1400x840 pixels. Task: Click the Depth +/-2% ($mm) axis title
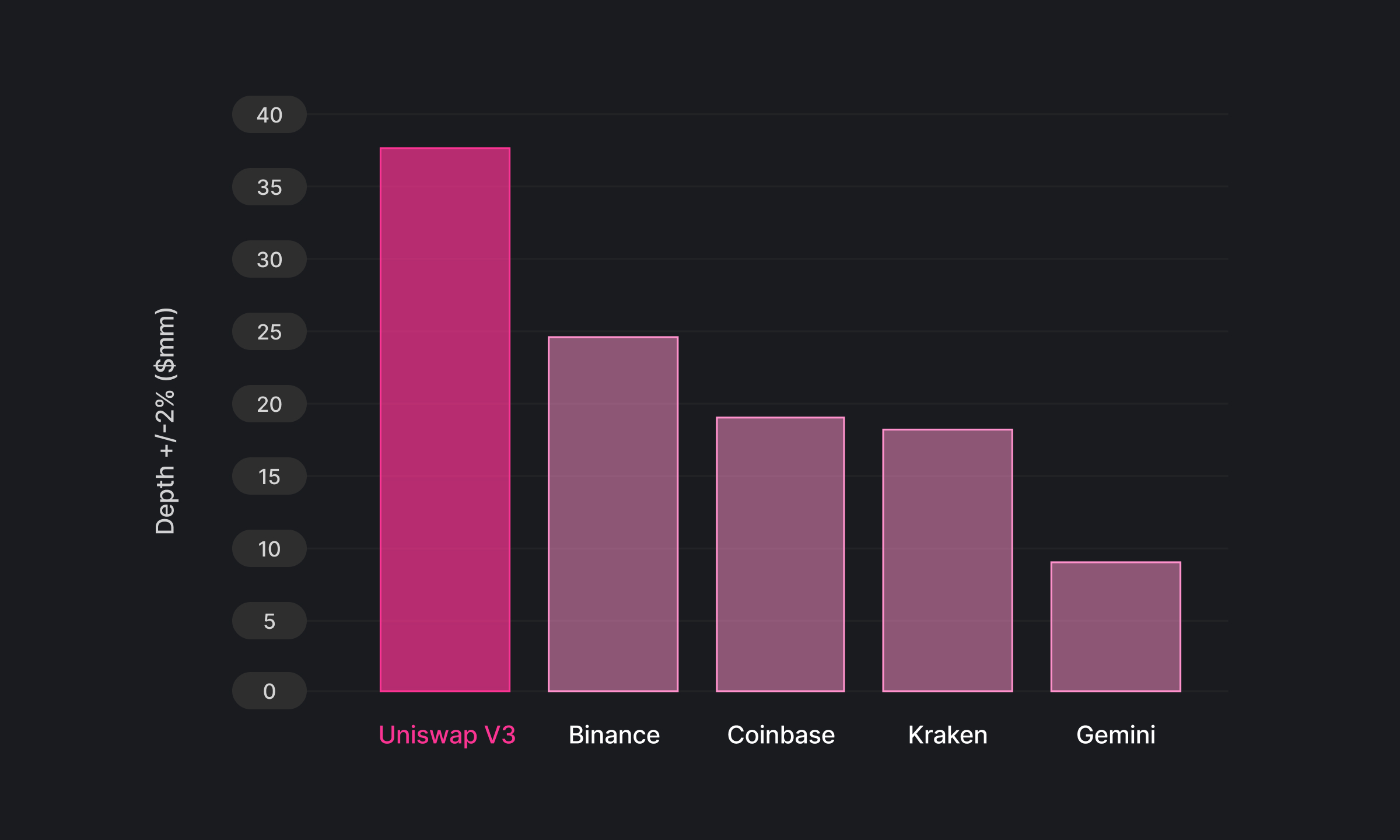166,421
